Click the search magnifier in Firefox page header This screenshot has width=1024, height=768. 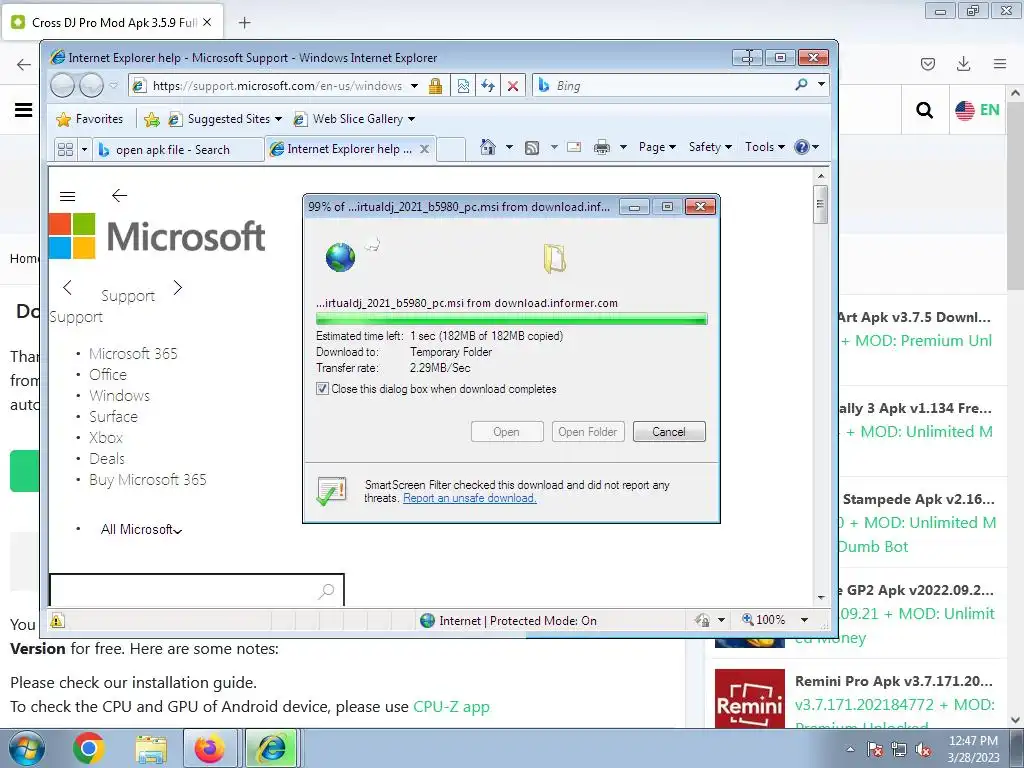[924, 110]
